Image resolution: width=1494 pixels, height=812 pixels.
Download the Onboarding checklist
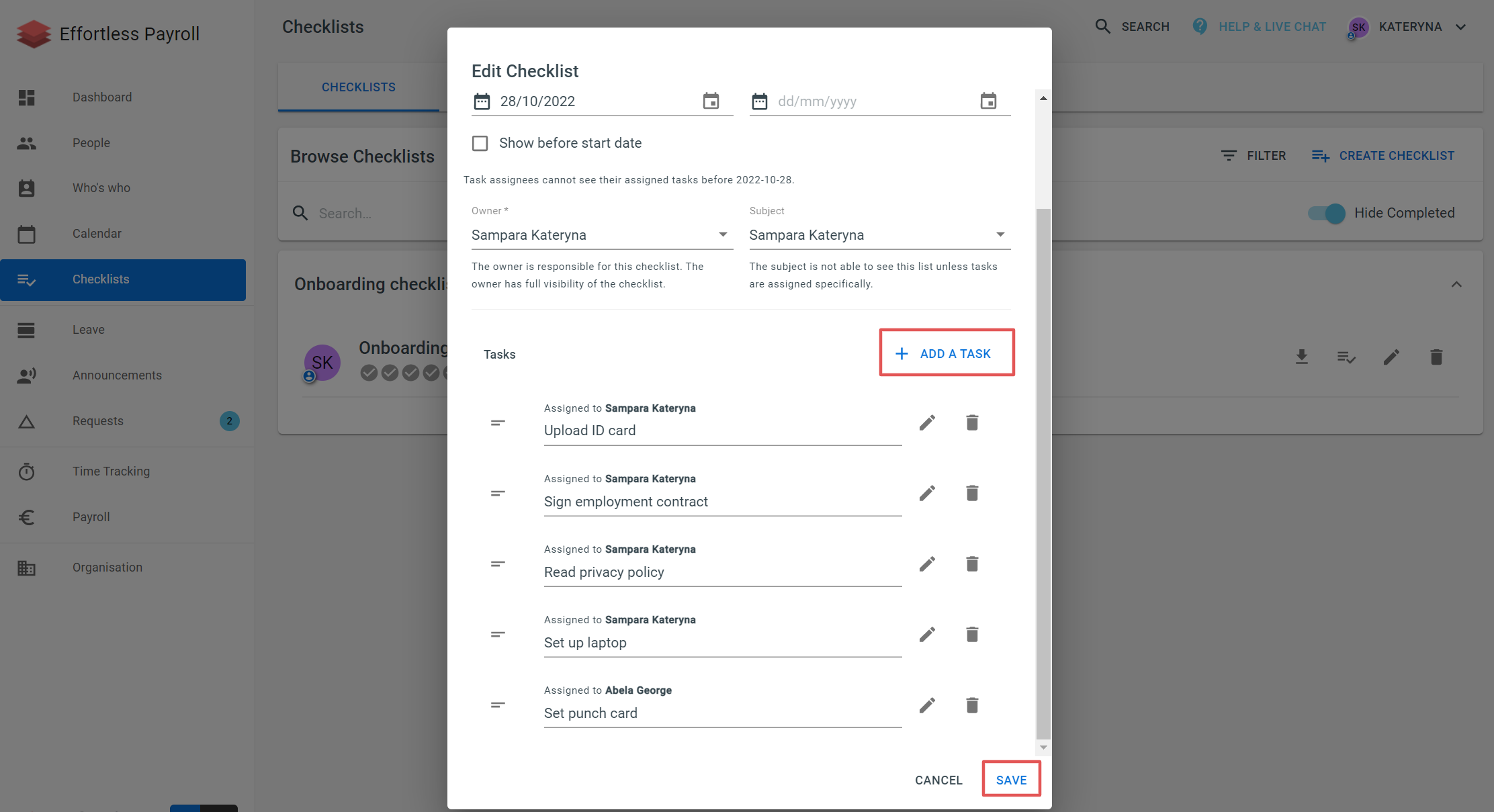point(1302,357)
